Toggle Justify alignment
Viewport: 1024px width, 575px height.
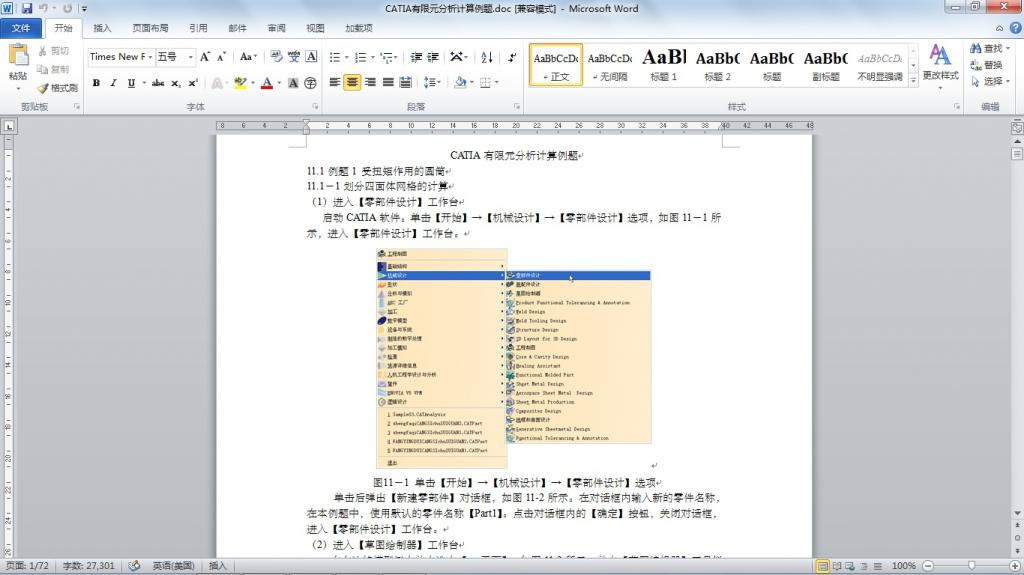388,82
